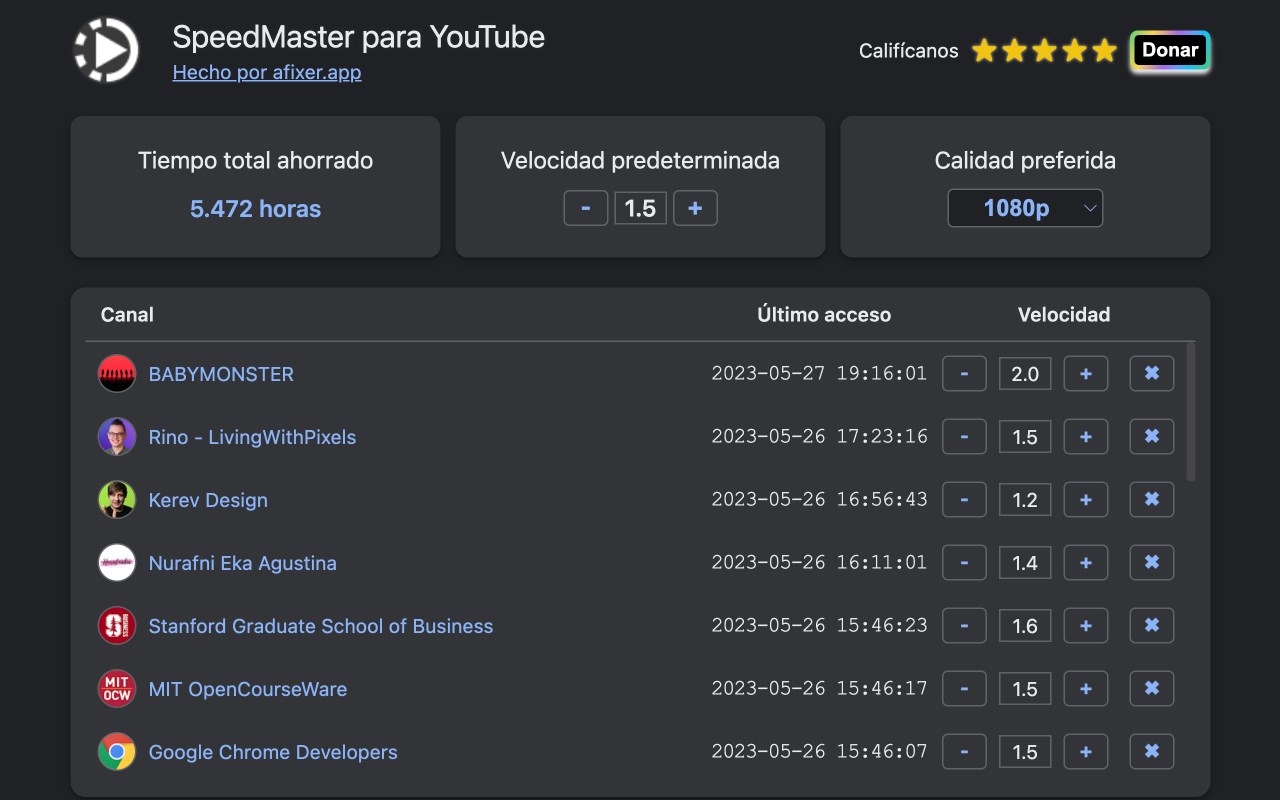The width and height of the screenshot is (1280, 800).
Task: Open the Google Chrome Developers channel link
Action: pyautogui.click(x=273, y=752)
